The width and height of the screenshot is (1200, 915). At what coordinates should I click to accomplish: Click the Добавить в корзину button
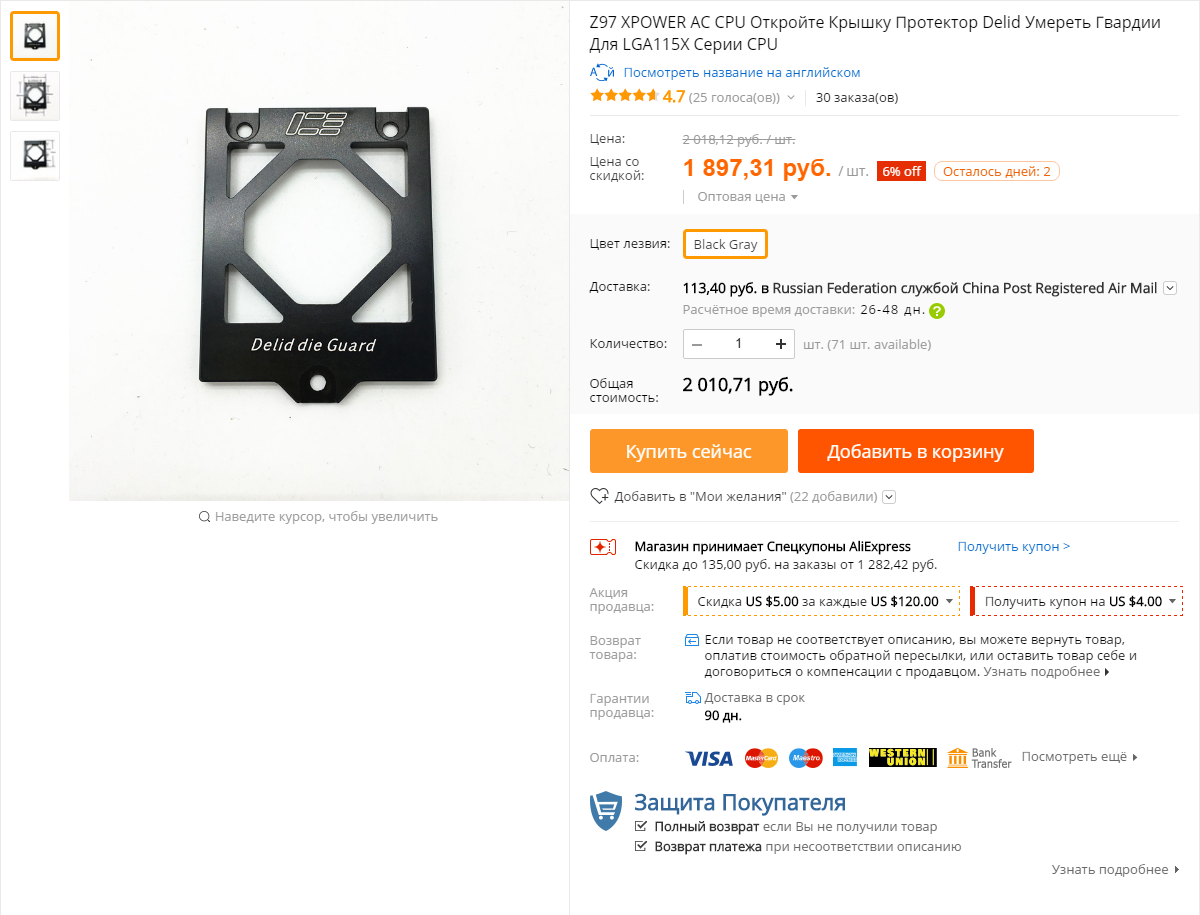point(915,451)
